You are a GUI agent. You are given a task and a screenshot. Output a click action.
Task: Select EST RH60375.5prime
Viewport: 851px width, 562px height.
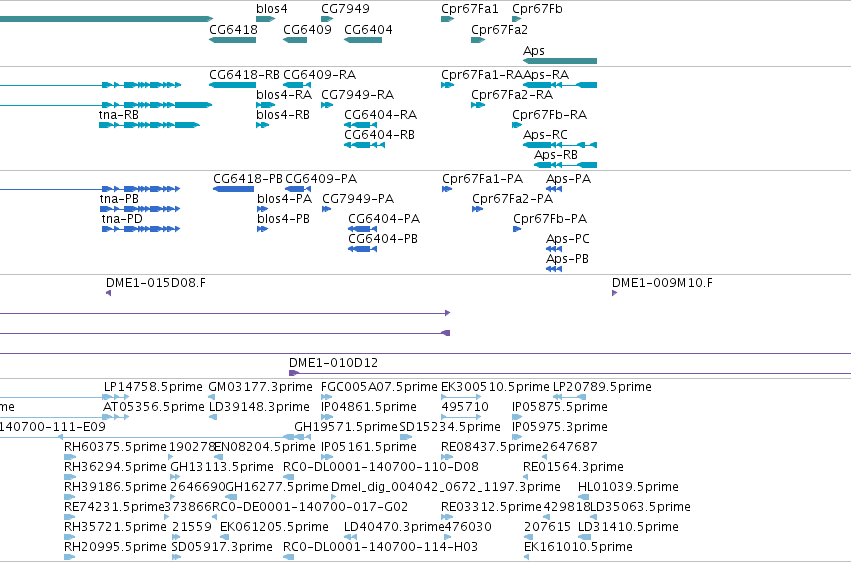pos(115,447)
